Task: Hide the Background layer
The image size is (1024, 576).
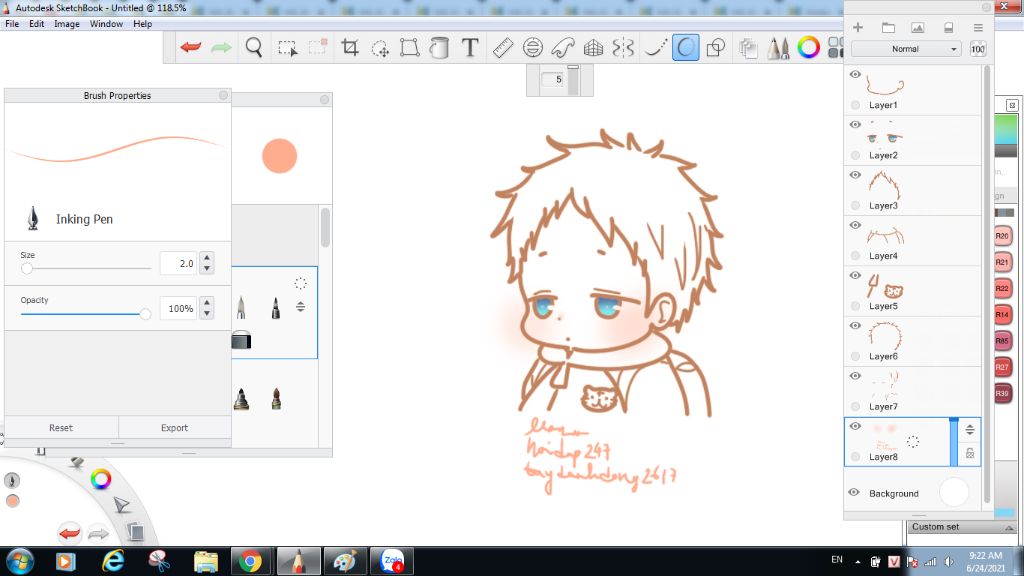Action: pos(854,492)
